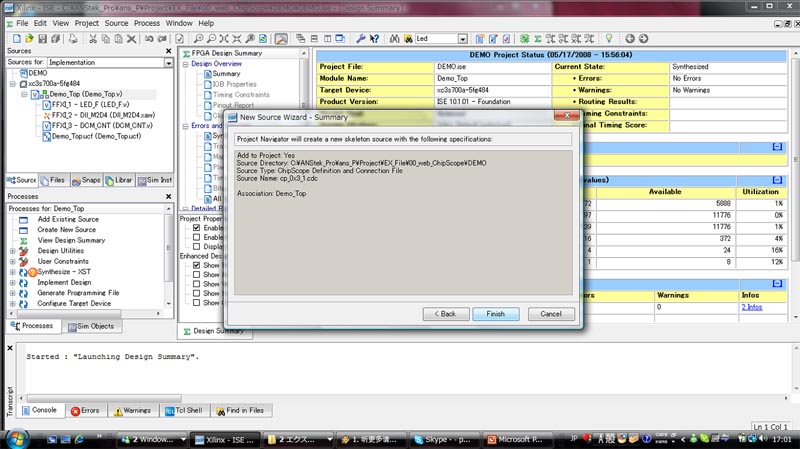
Task: Click the toolbar Sigma design summary icon
Action: point(537,39)
